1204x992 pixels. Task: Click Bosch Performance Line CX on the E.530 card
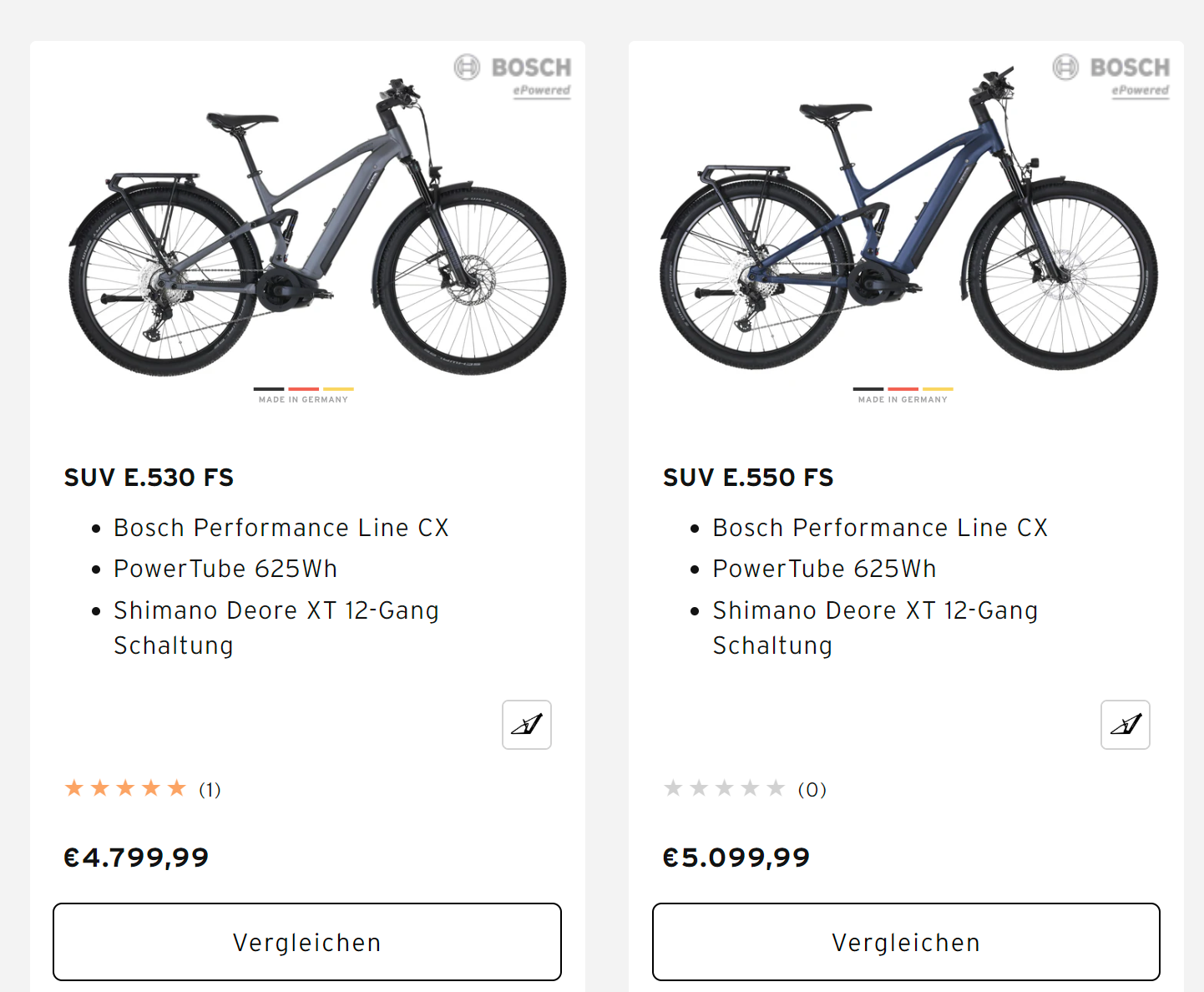tap(281, 528)
